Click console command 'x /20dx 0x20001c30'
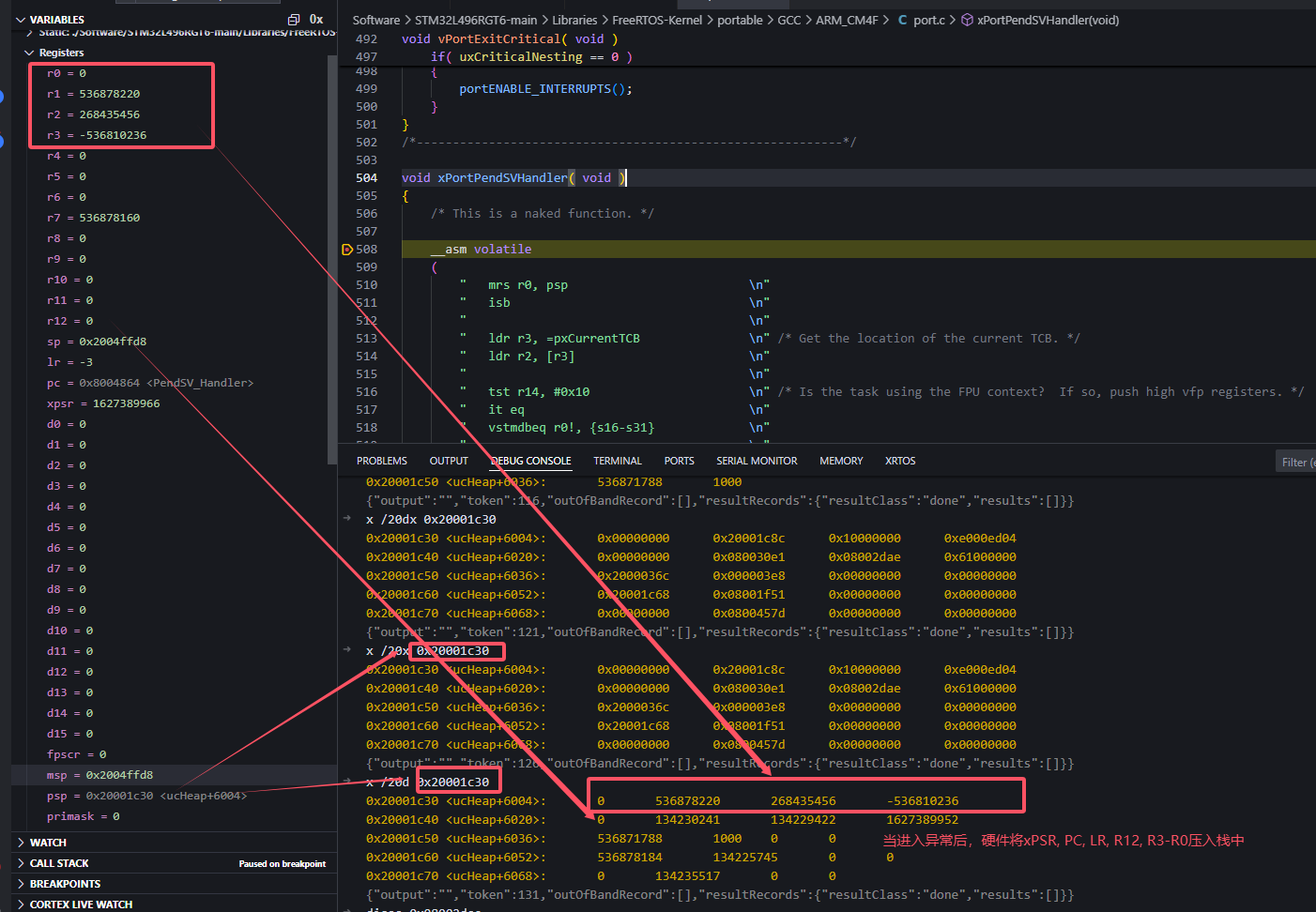This screenshot has height=912, width=1316. coord(431,520)
